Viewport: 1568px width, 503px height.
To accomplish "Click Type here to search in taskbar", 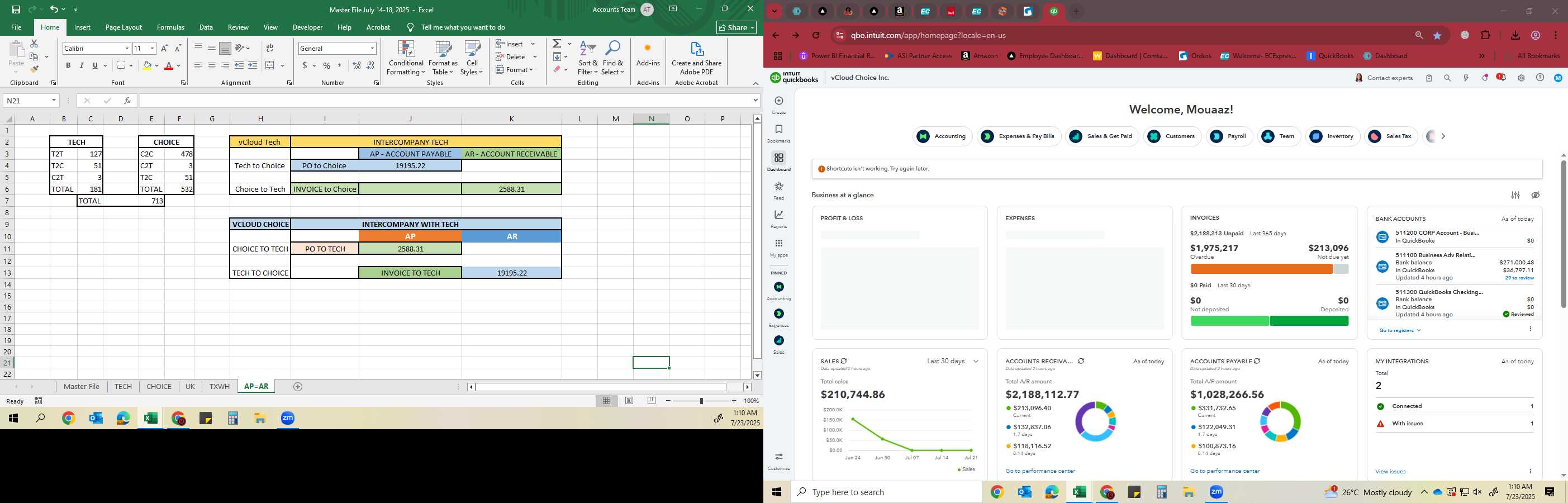I will coord(886,492).
